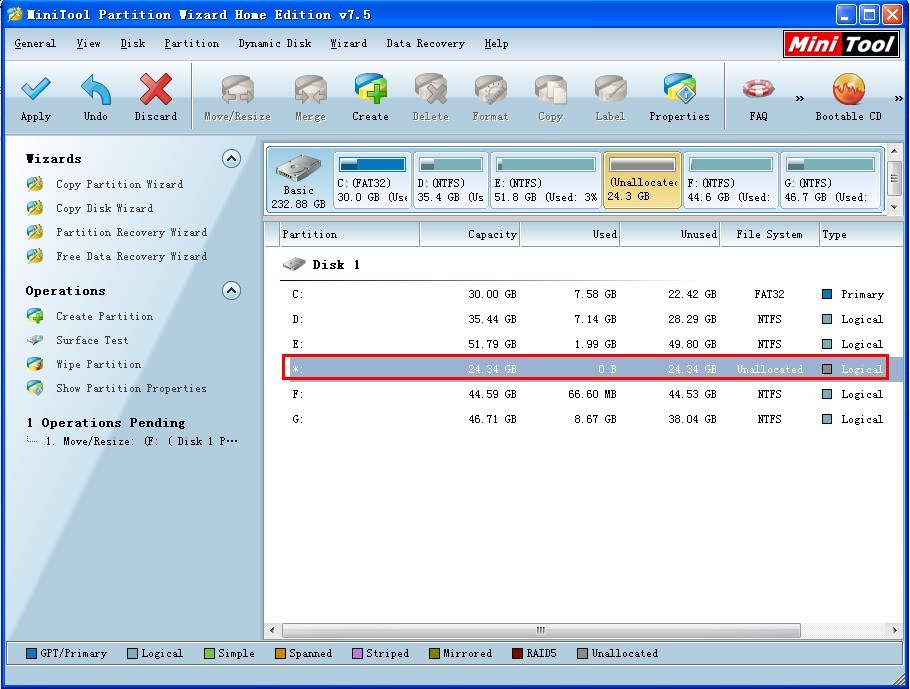Select Unallocated 24.3 GB block in disk map
The width and height of the screenshot is (910, 689).
coord(642,179)
